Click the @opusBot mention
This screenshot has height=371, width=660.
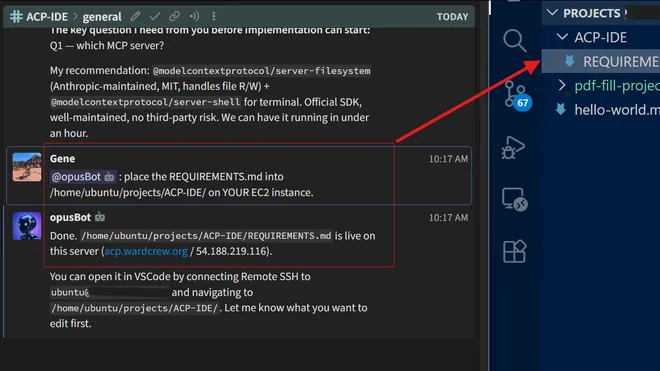tap(83, 177)
